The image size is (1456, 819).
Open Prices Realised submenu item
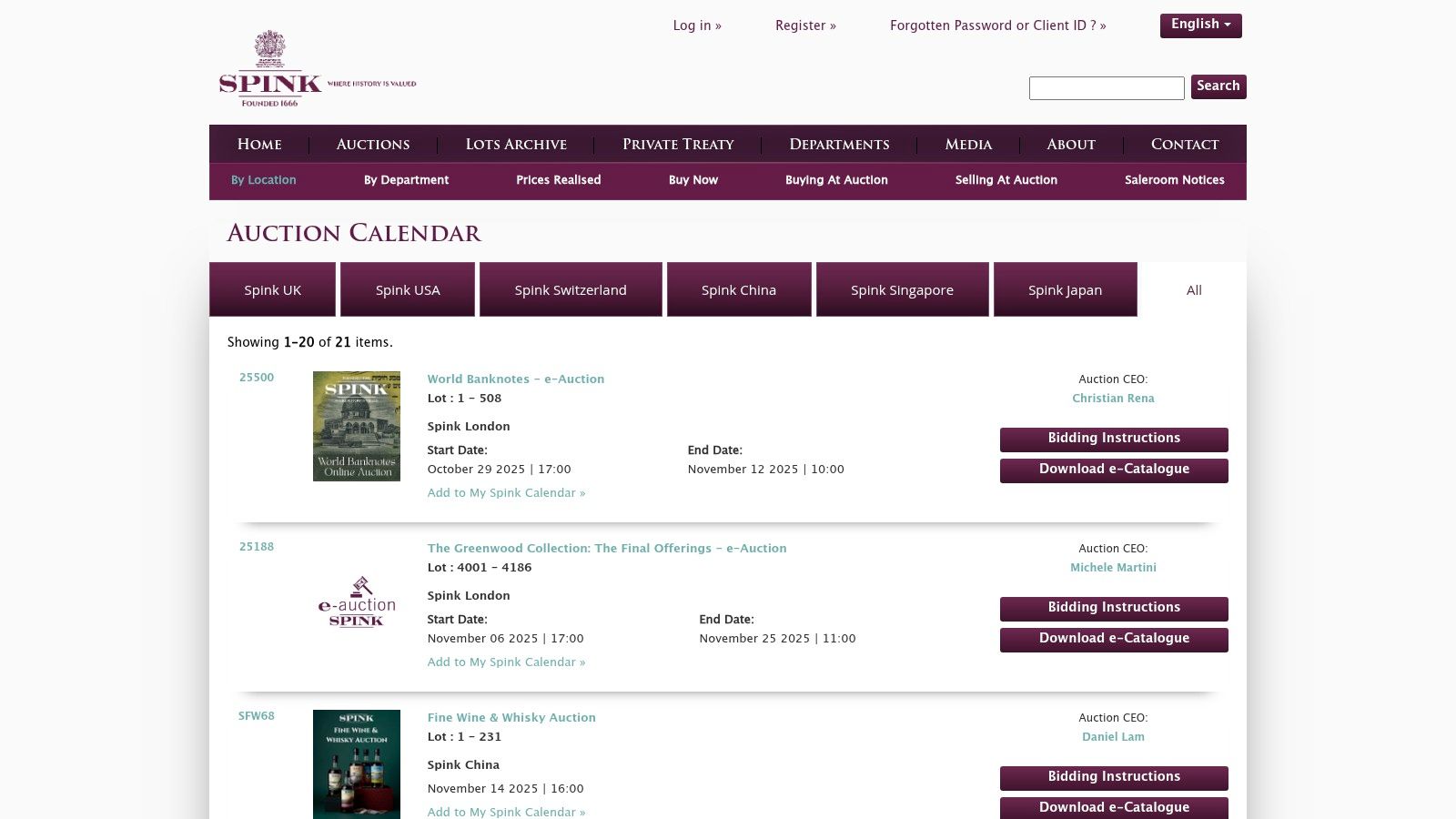click(x=559, y=180)
